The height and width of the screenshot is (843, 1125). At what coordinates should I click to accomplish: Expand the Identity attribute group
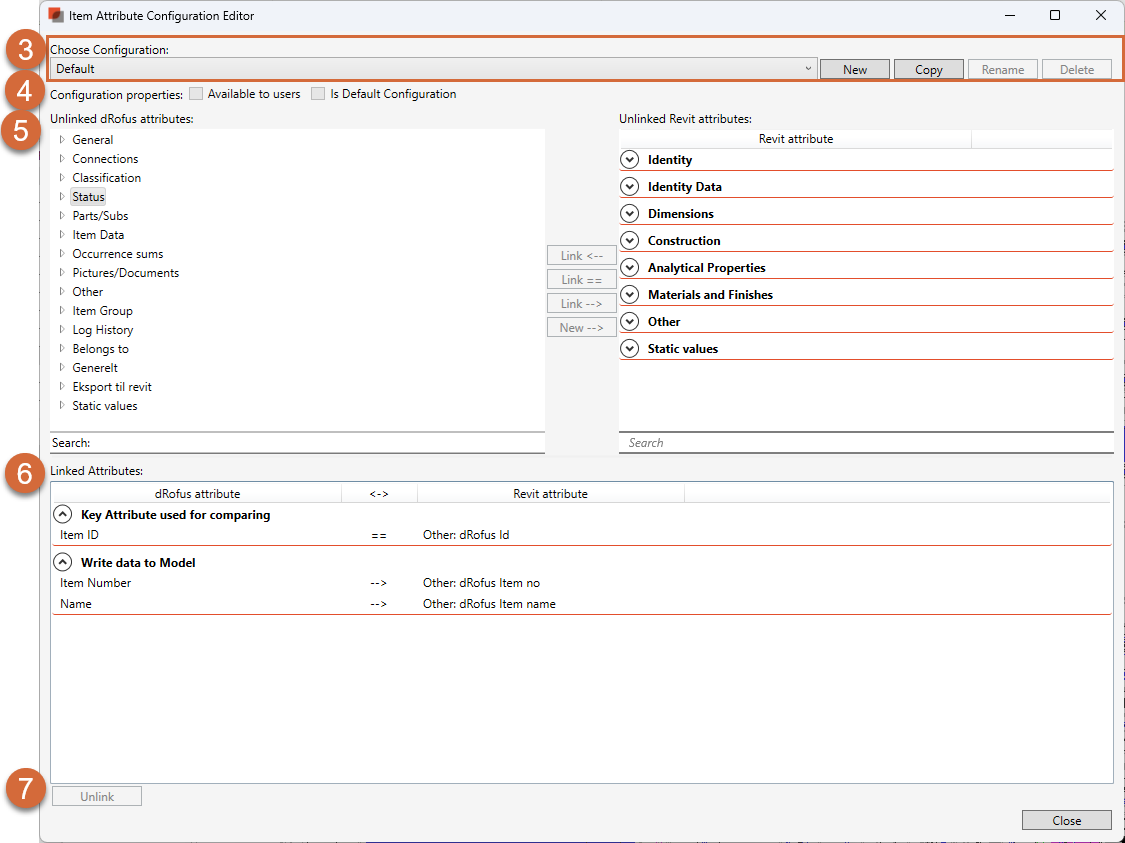629,159
